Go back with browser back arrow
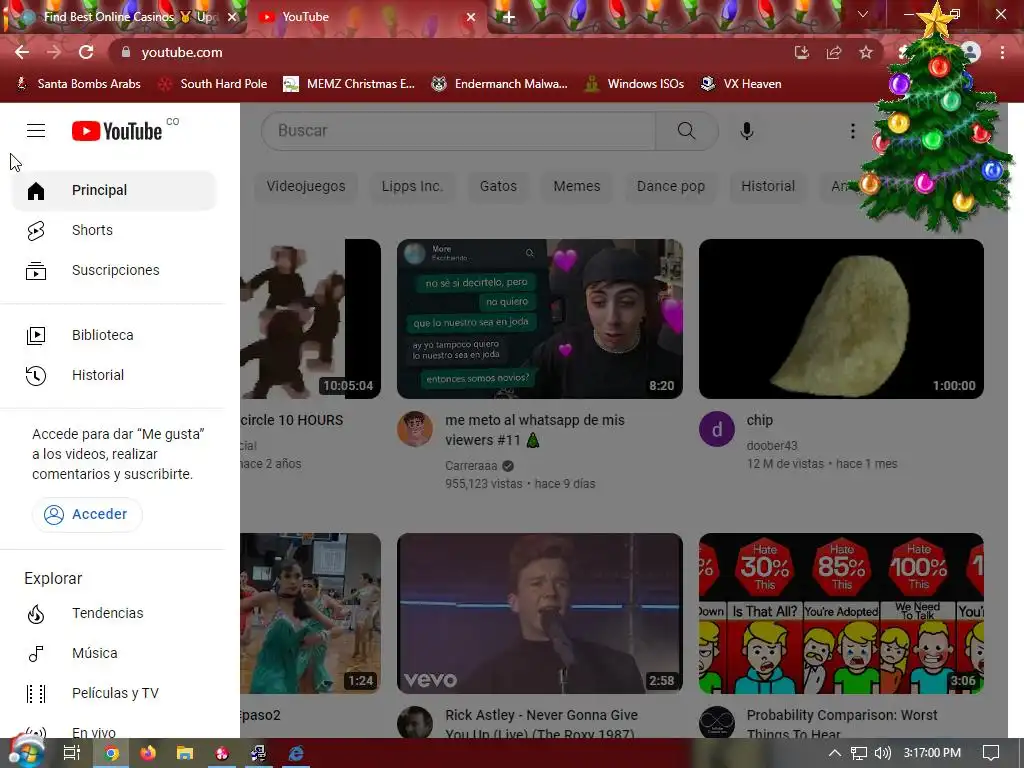Image resolution: width=1024 pixels, height=768 pixels. pos(22,52)
